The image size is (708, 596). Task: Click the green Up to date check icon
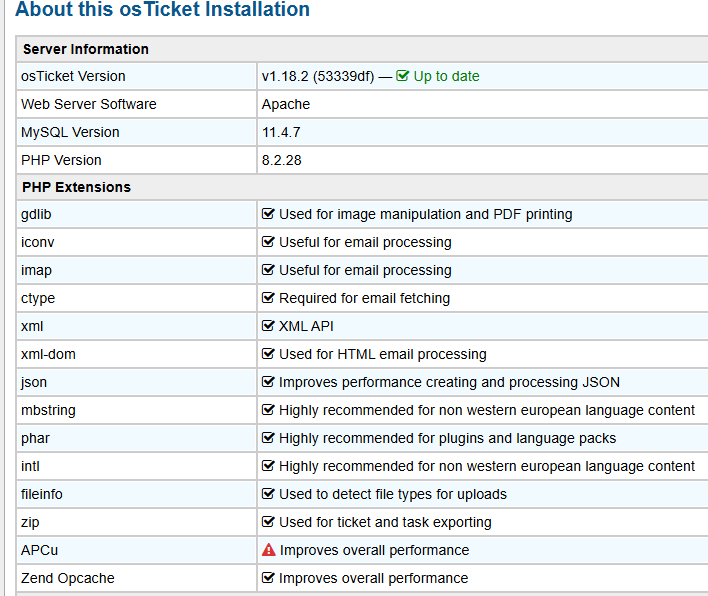point(403,76)
